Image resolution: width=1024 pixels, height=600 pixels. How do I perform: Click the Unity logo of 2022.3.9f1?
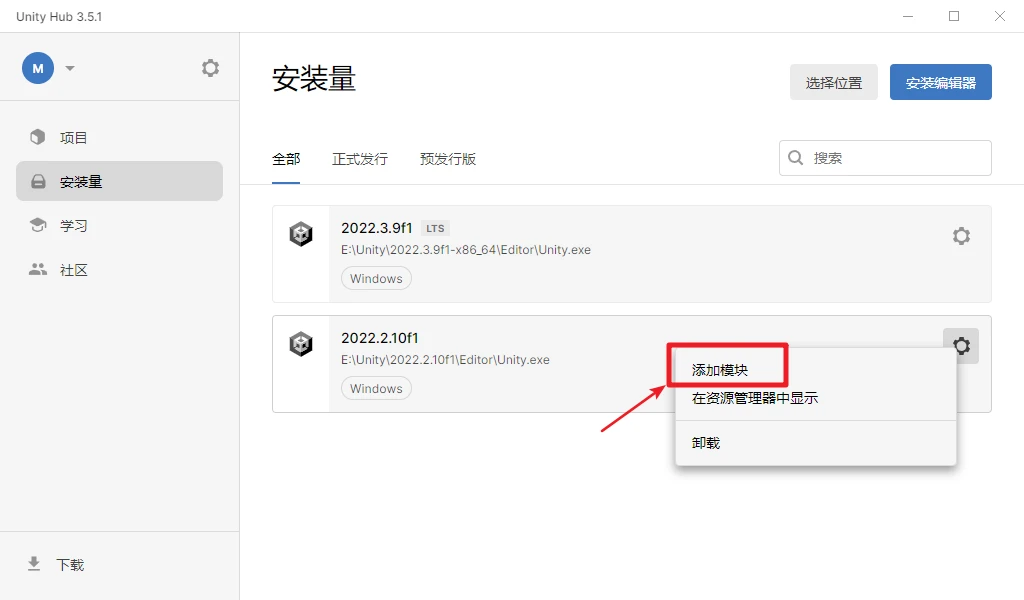[301, 234]
